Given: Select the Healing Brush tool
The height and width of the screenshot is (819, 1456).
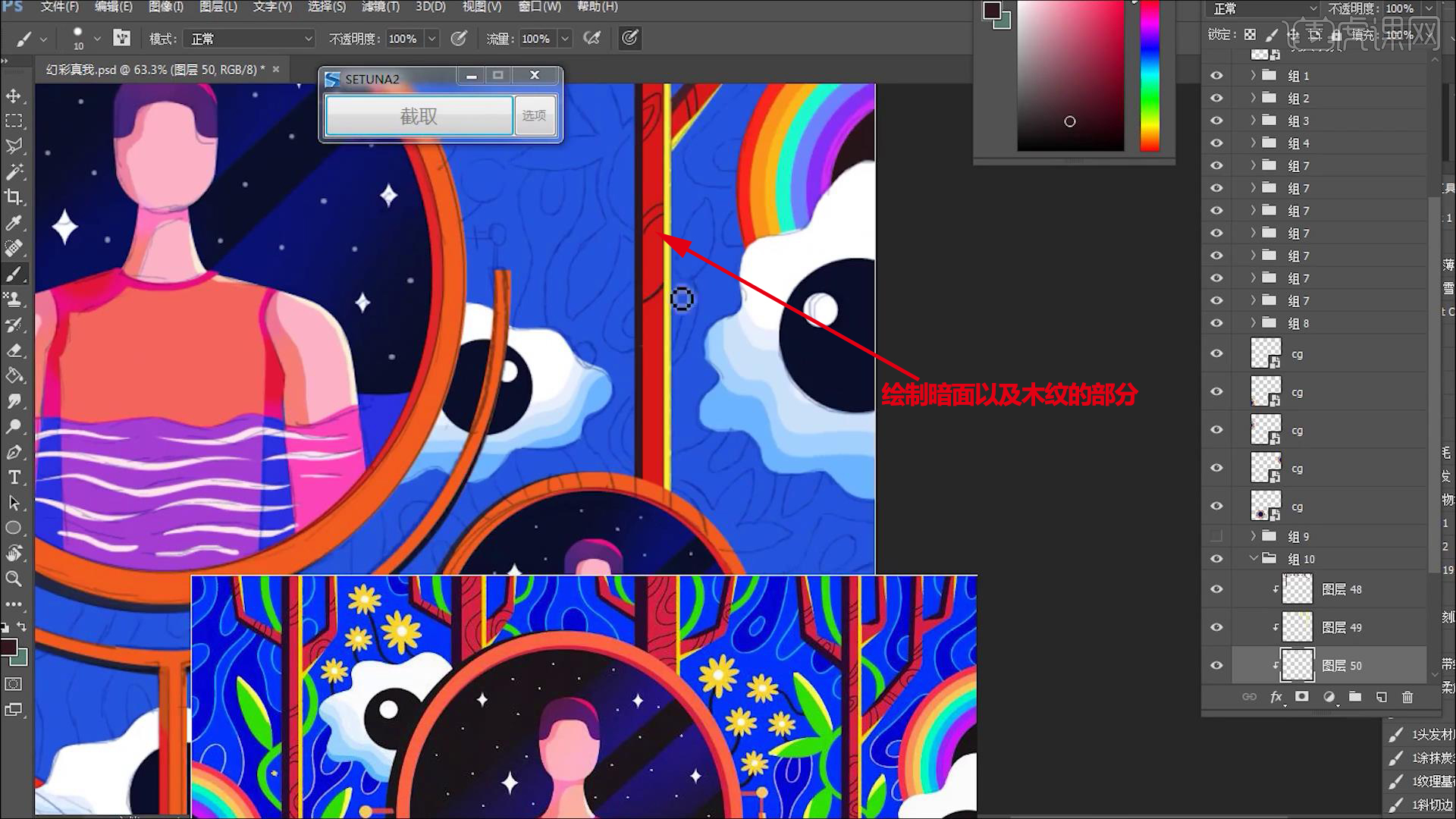Looking at the screenshot, I should (14, 248).
